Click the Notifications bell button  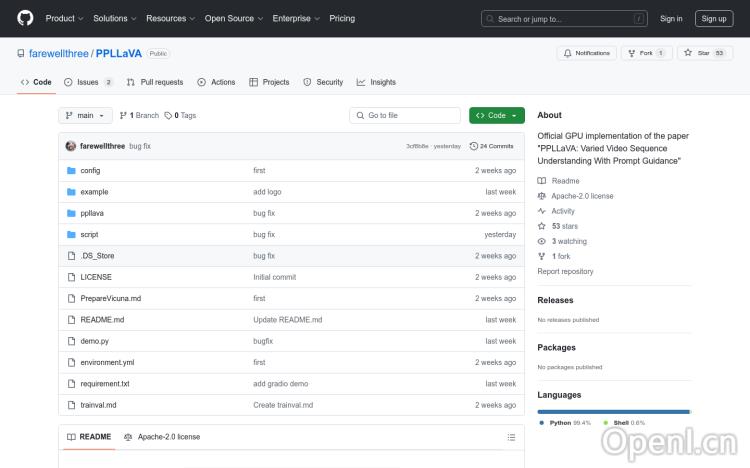(x=586, y=53)
